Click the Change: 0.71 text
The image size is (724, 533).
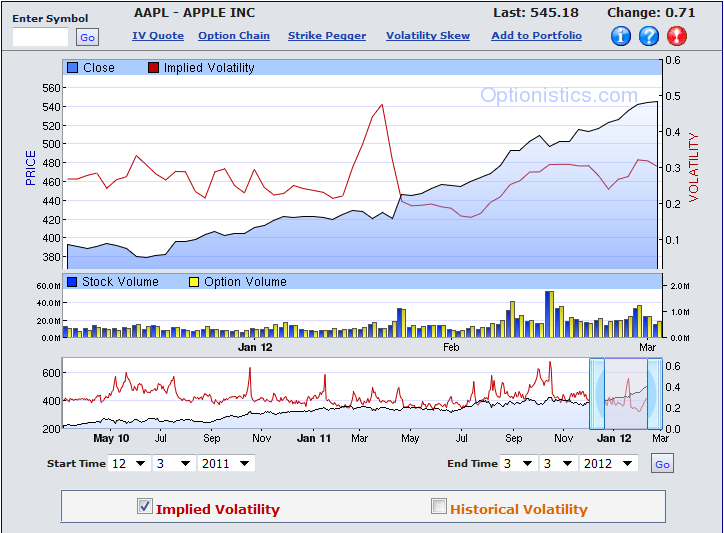[651, 13]
